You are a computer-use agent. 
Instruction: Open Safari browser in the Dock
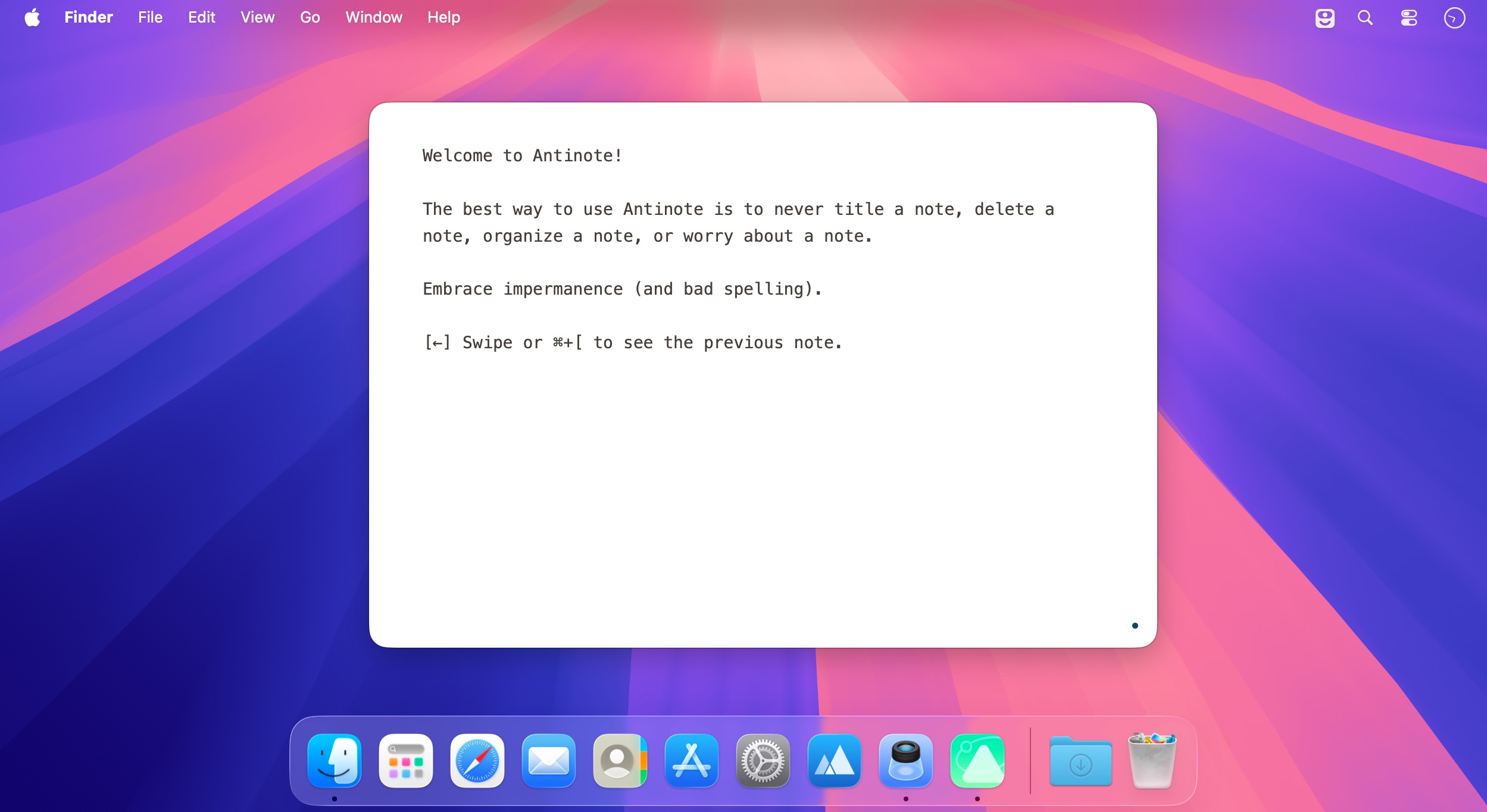477,761
